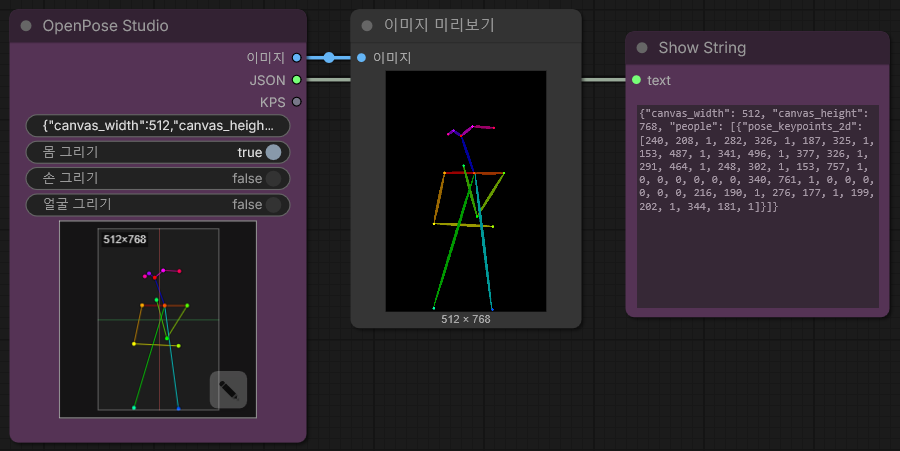Click the text input label in Show String
This screenshot has height=451, width=900.
(659, 80)
